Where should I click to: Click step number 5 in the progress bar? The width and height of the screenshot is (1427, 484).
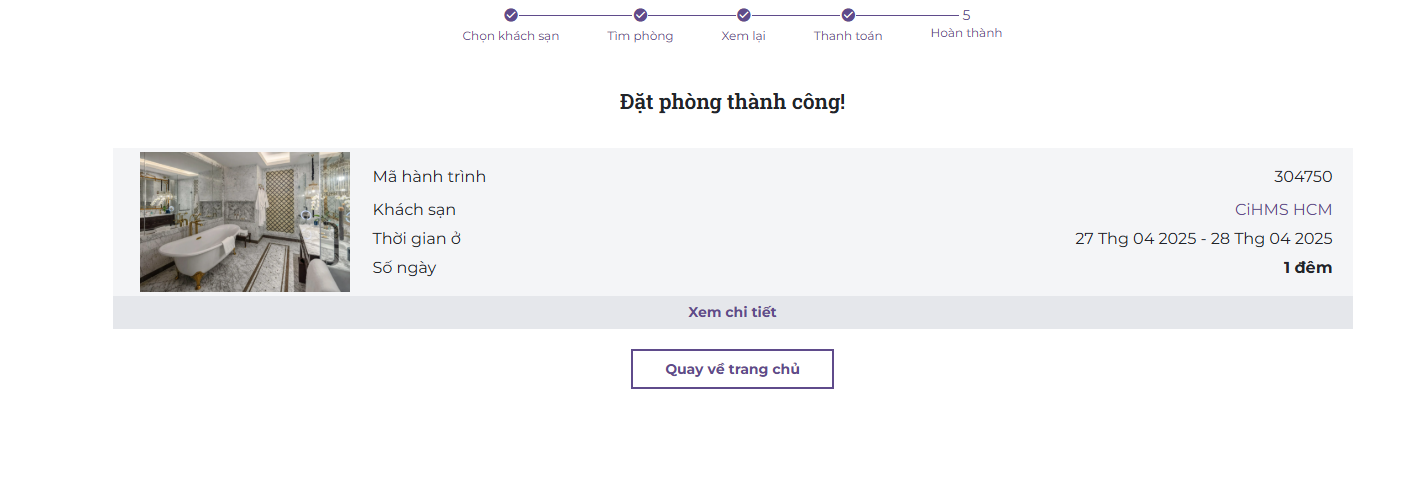(x=966, y=15)
